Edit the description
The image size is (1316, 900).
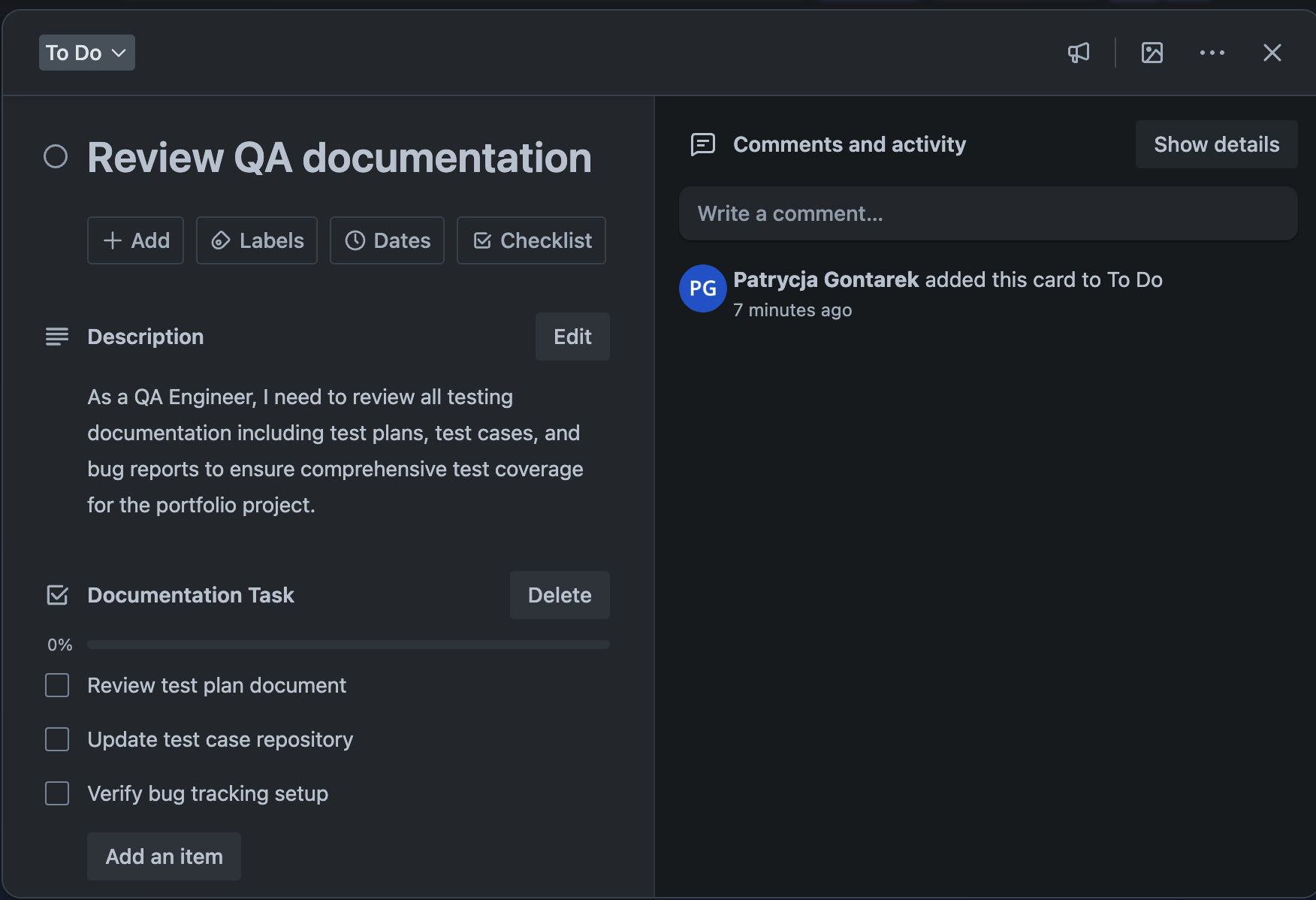coord(572,337)
